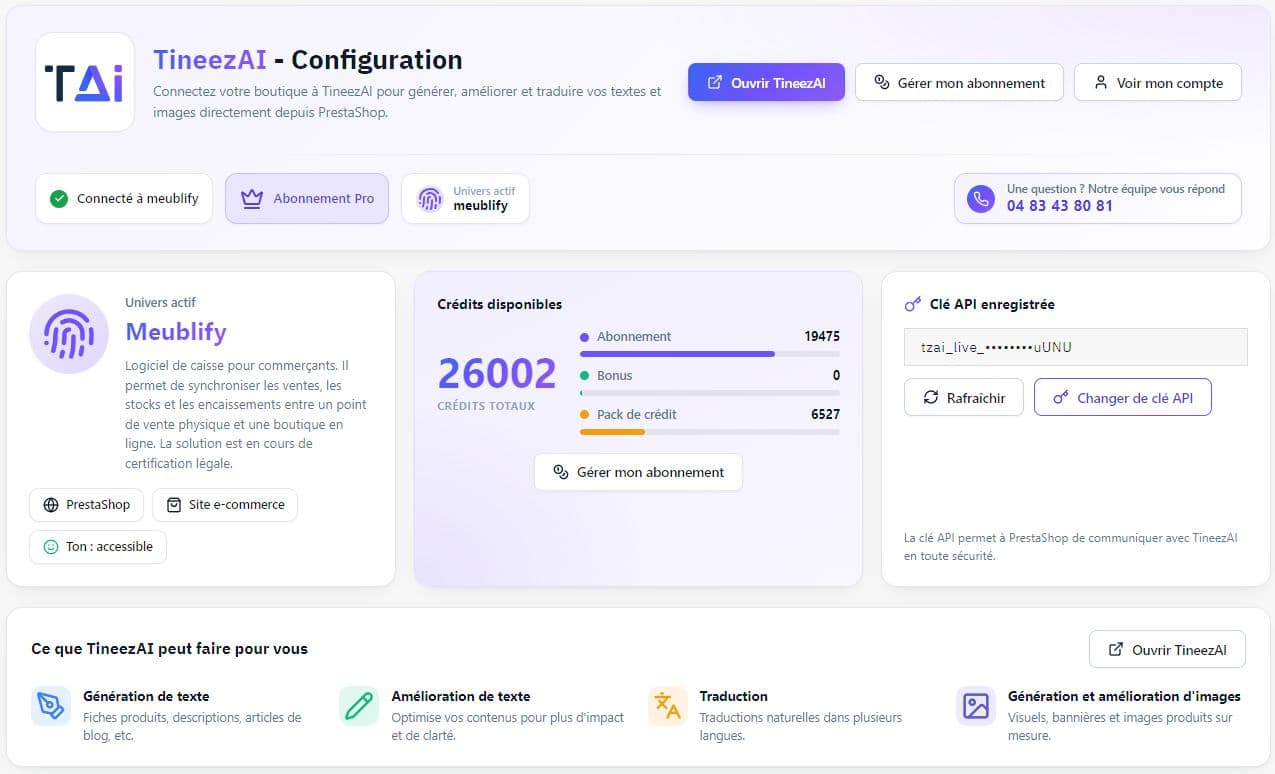Click the API key field tzai_live

pyautogui.click(x=1076, y=347)
